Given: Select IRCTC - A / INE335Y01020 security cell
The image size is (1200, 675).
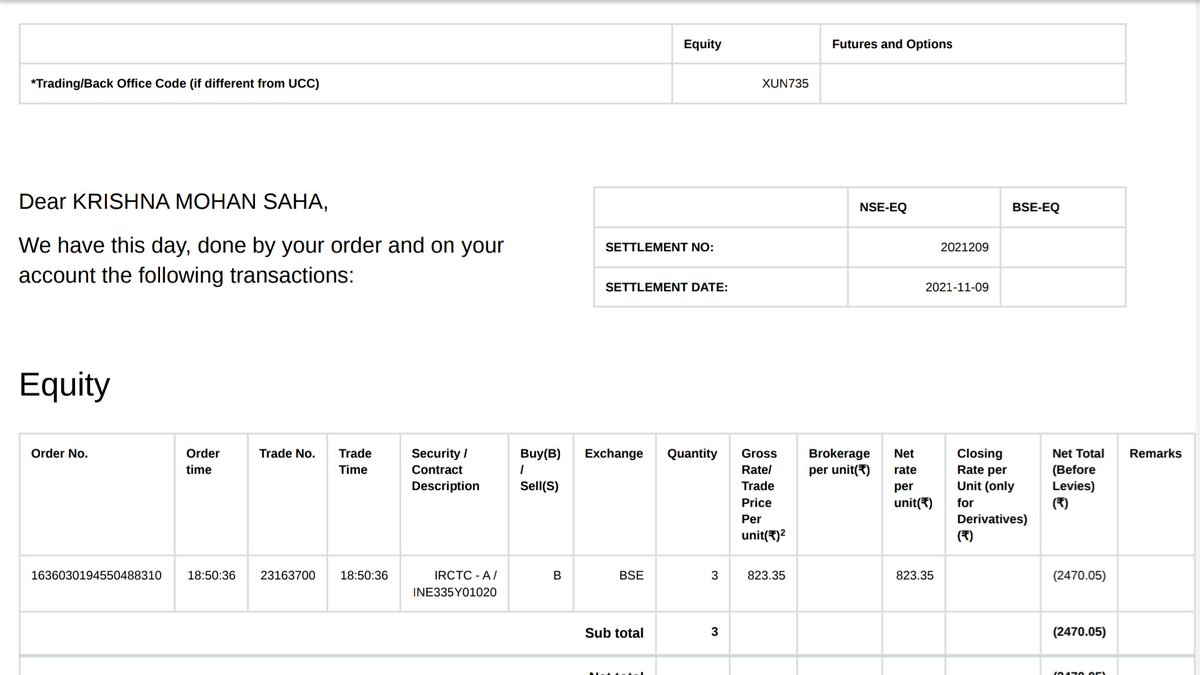Looking at the screenshot, I should pos(454,584).
